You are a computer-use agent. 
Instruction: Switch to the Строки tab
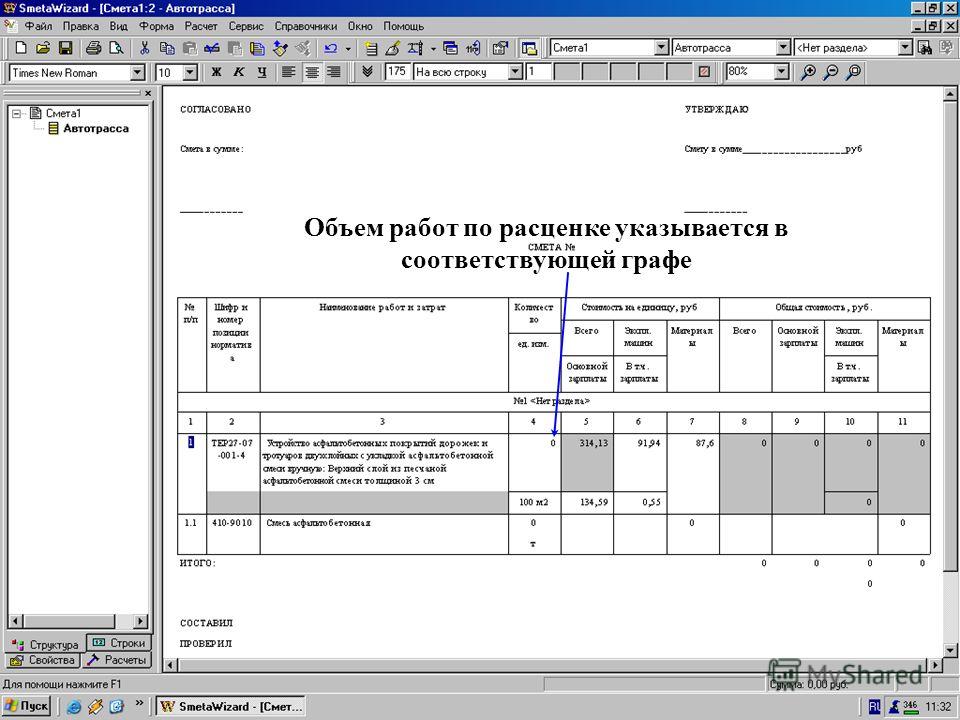(x=119, y=643)
